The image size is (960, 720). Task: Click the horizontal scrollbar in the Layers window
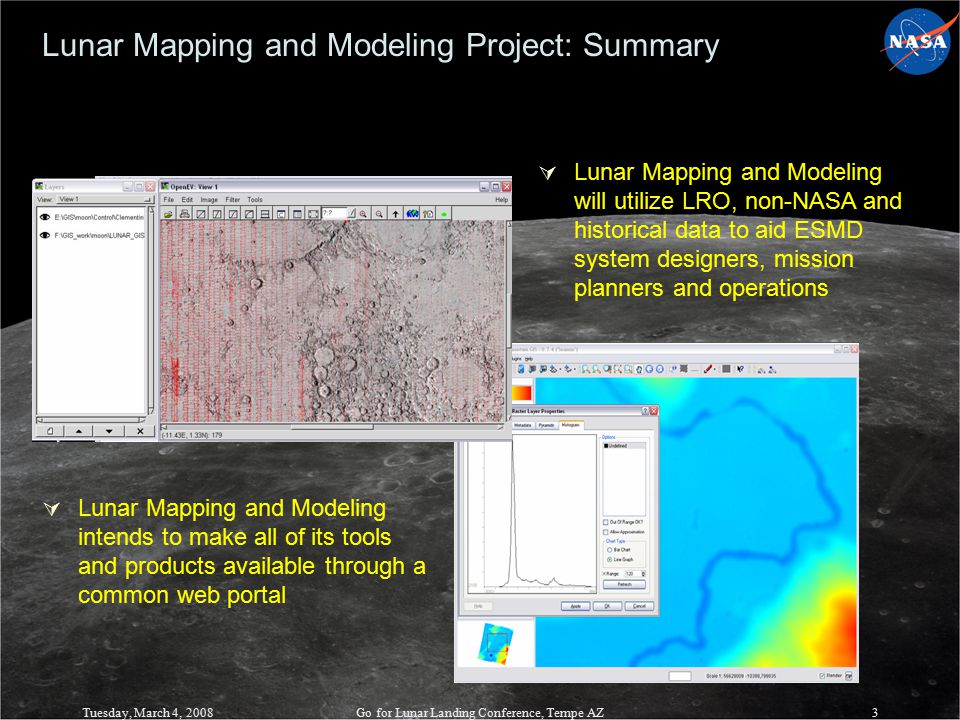[91, 420]
